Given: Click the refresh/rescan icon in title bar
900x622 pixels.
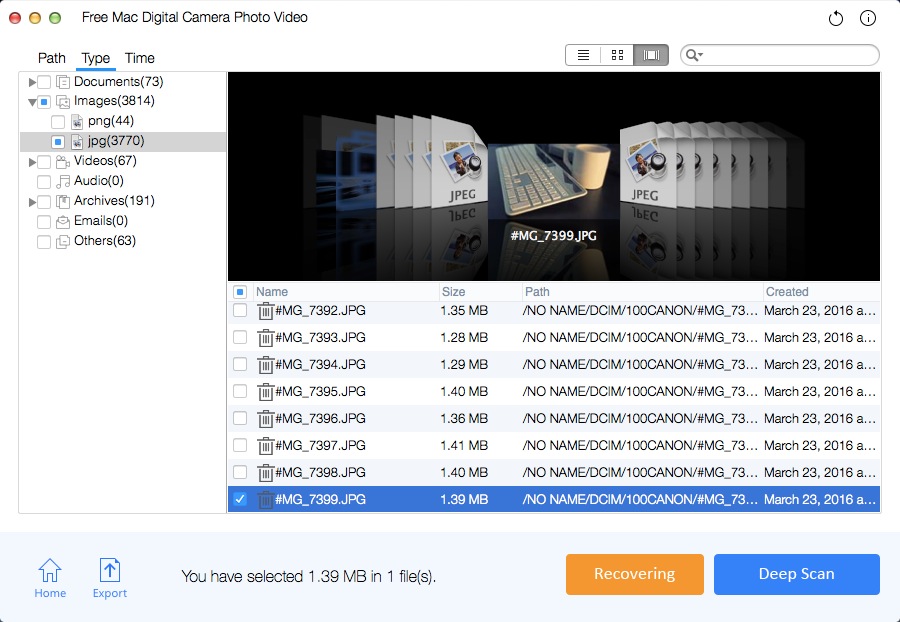Looking at the screenshot, I should pos(836,18).
